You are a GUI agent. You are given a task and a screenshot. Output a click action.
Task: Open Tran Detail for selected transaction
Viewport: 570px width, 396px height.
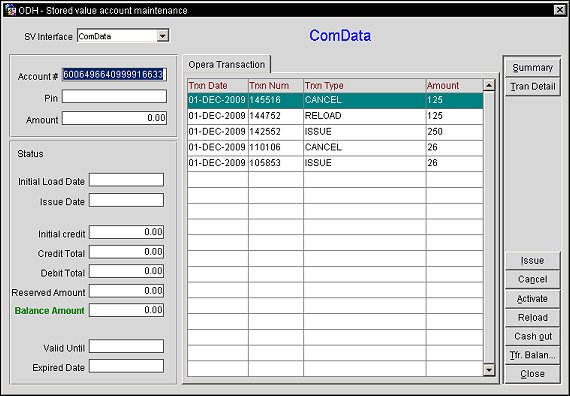[x=533, y=87]
